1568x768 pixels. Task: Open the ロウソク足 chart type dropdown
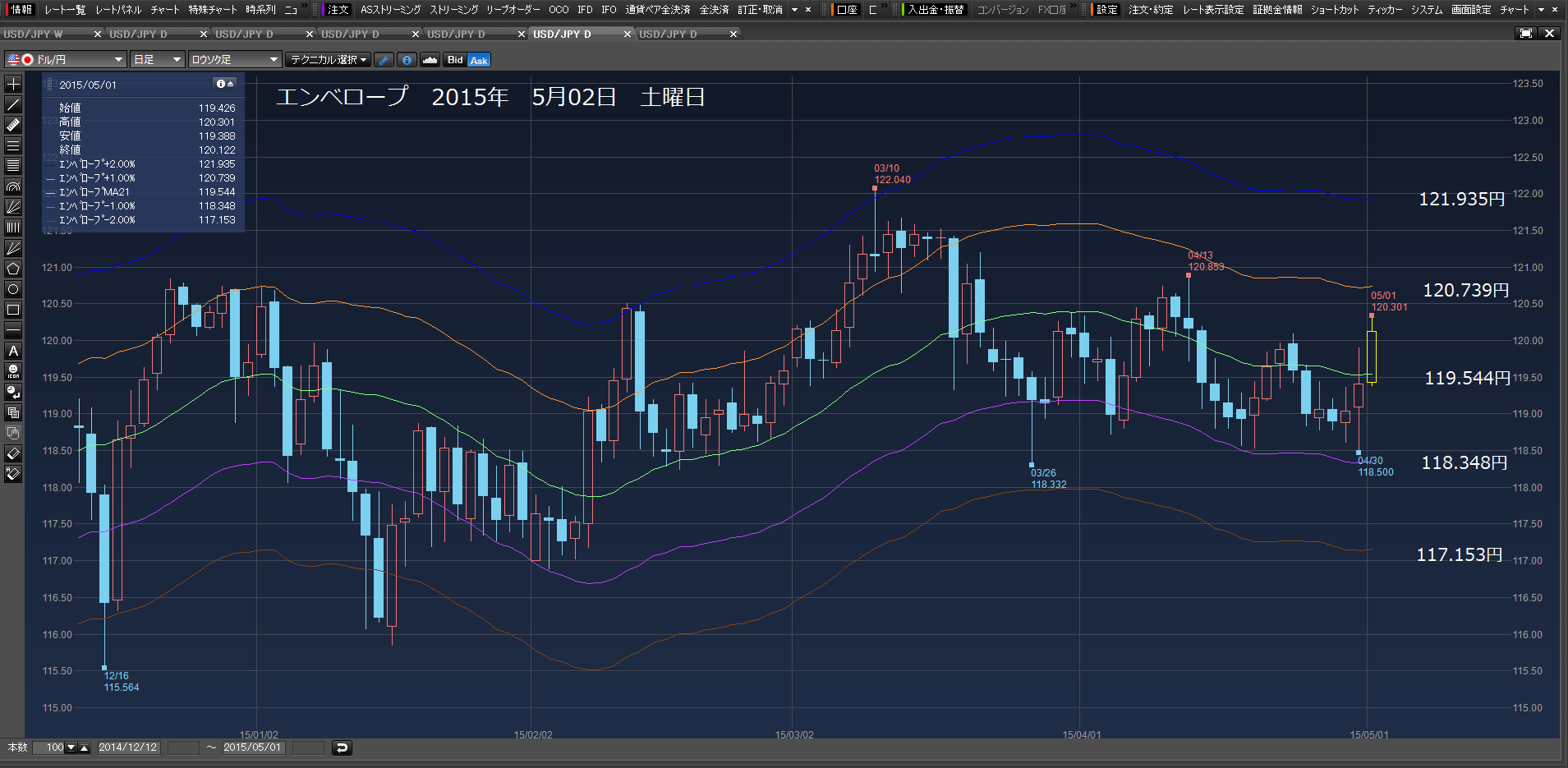pos(235,60)
